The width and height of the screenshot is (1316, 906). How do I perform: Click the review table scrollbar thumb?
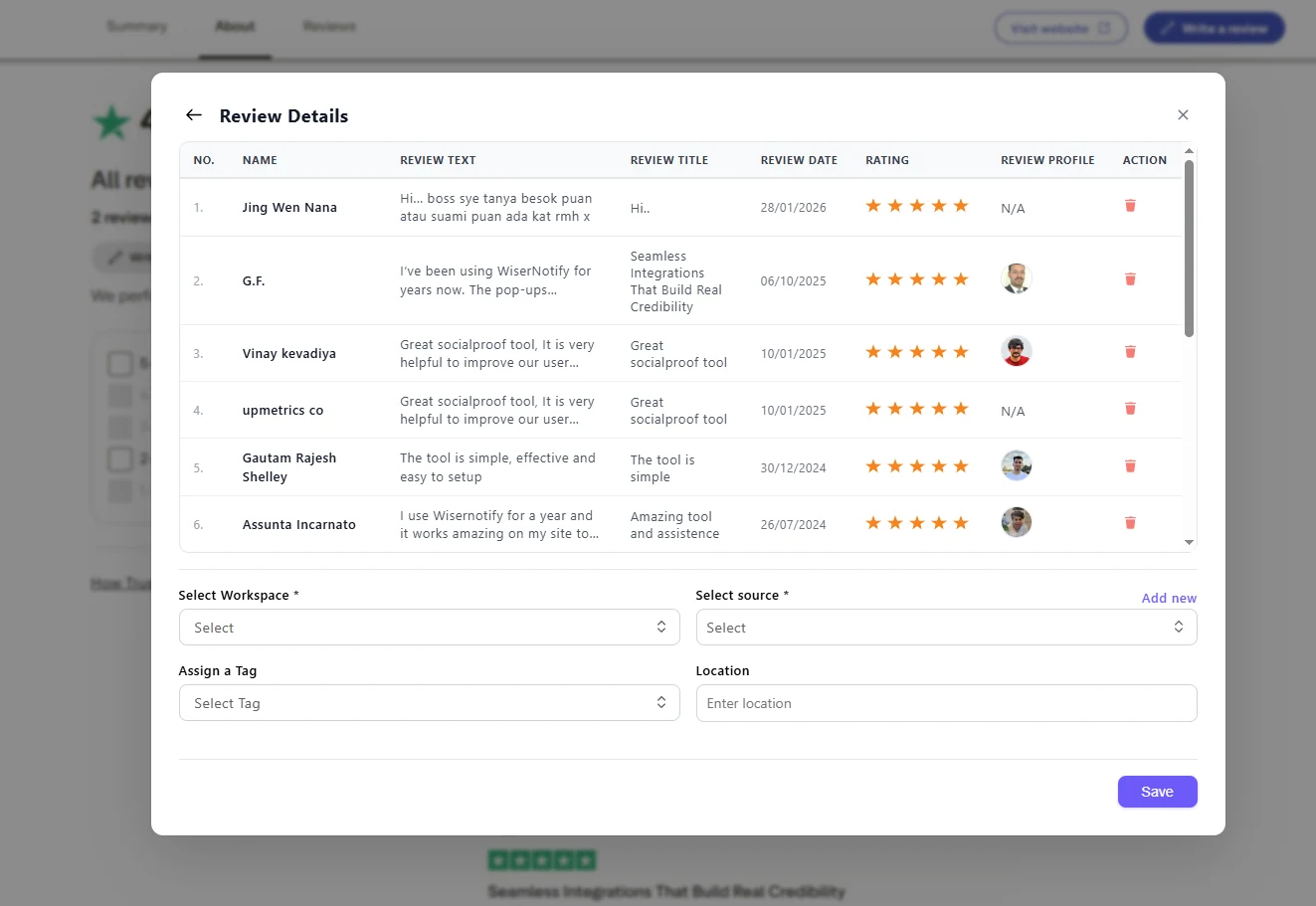point(1189,249)
